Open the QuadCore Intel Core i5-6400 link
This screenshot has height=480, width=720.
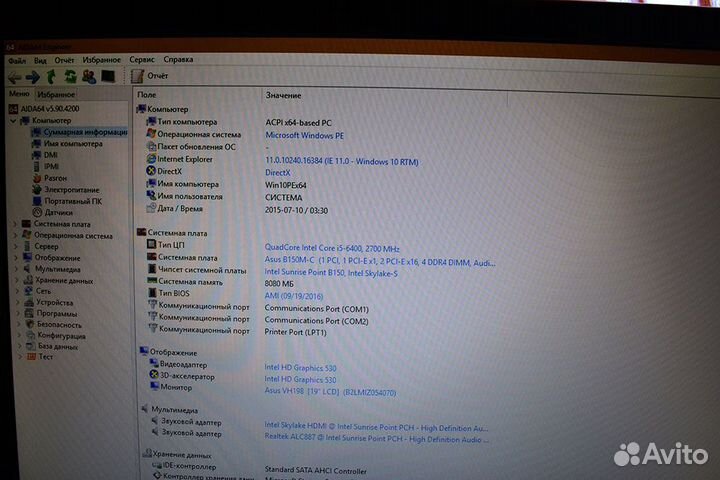[x=332, y=248]
